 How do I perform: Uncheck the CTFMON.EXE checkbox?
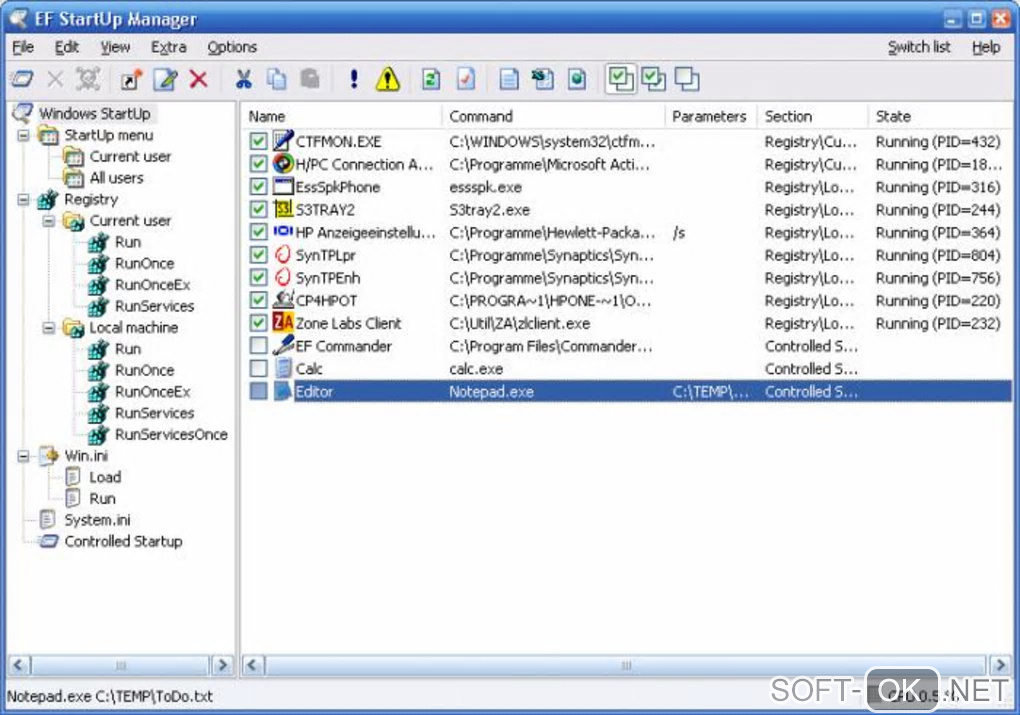[258, 141]
